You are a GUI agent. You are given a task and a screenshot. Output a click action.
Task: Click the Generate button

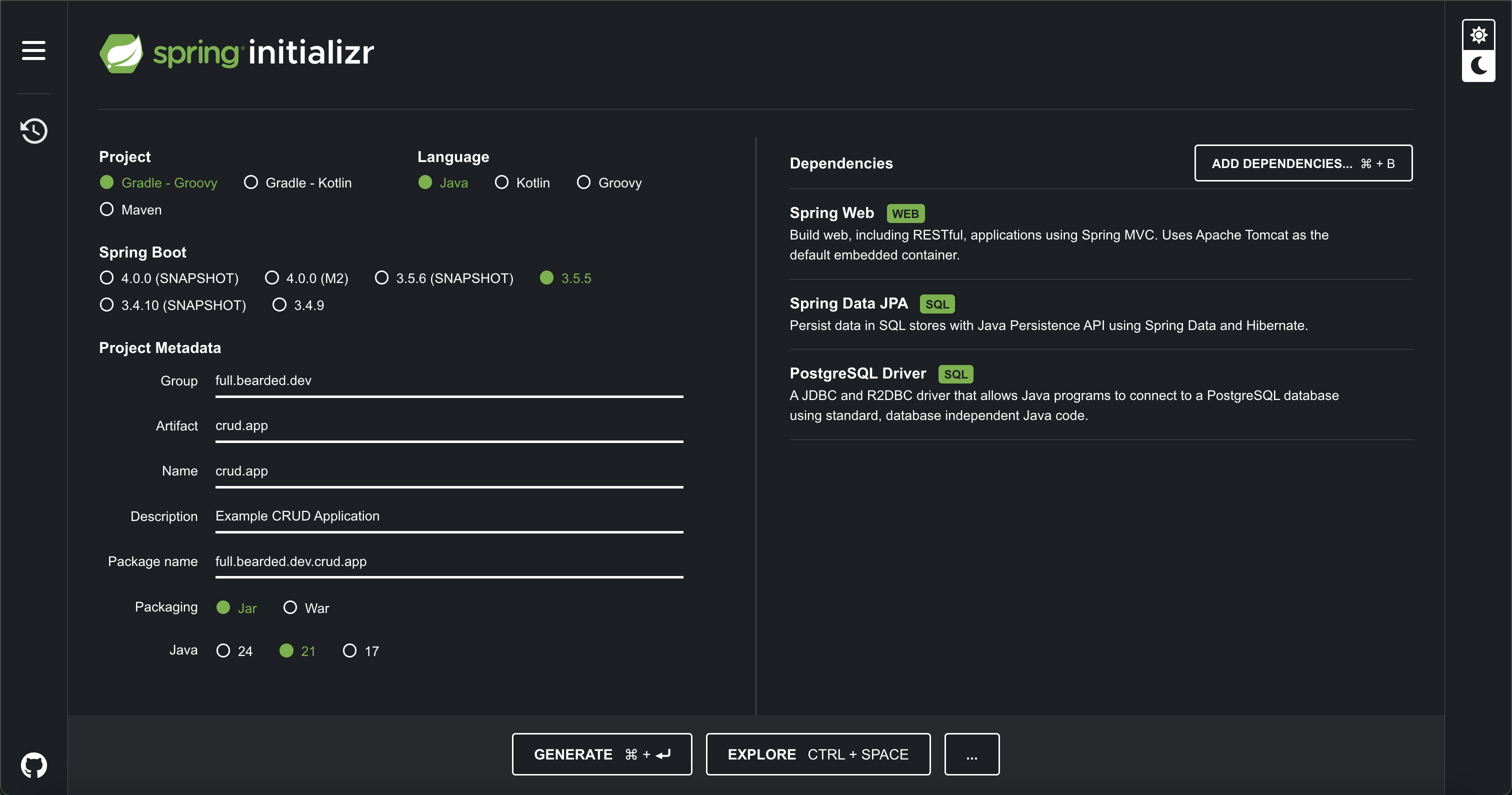click(x=601, y=754)
